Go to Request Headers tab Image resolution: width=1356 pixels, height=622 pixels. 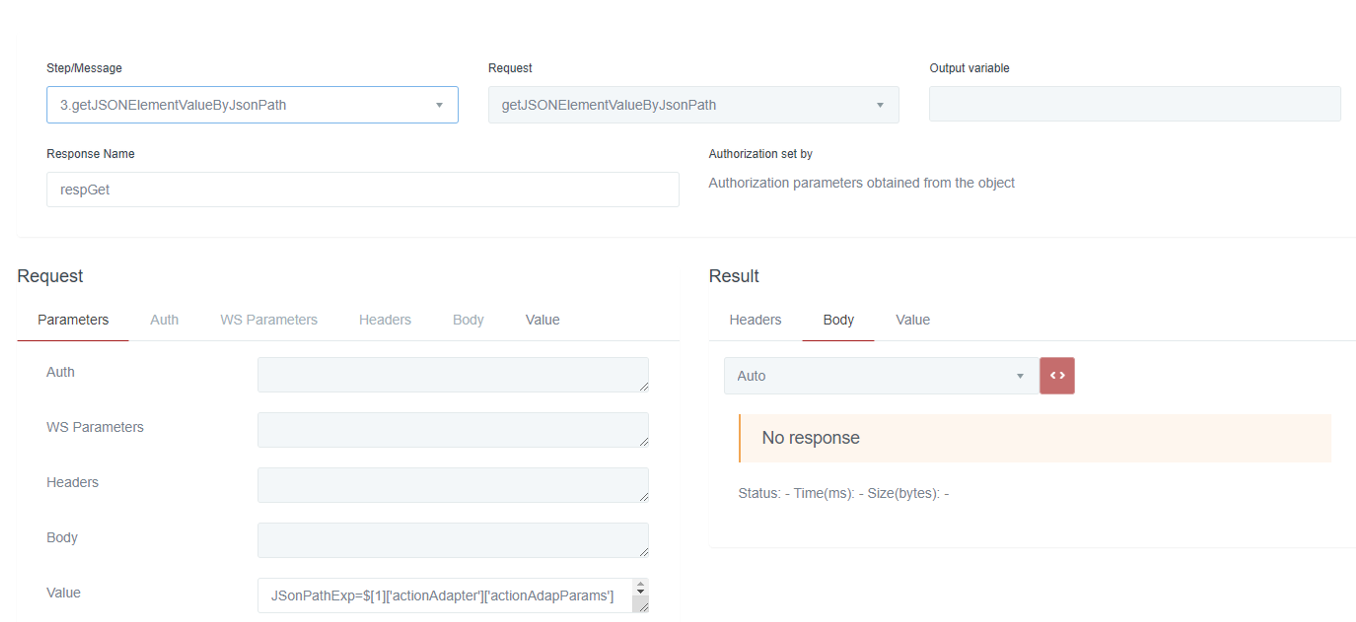(385, 320)
